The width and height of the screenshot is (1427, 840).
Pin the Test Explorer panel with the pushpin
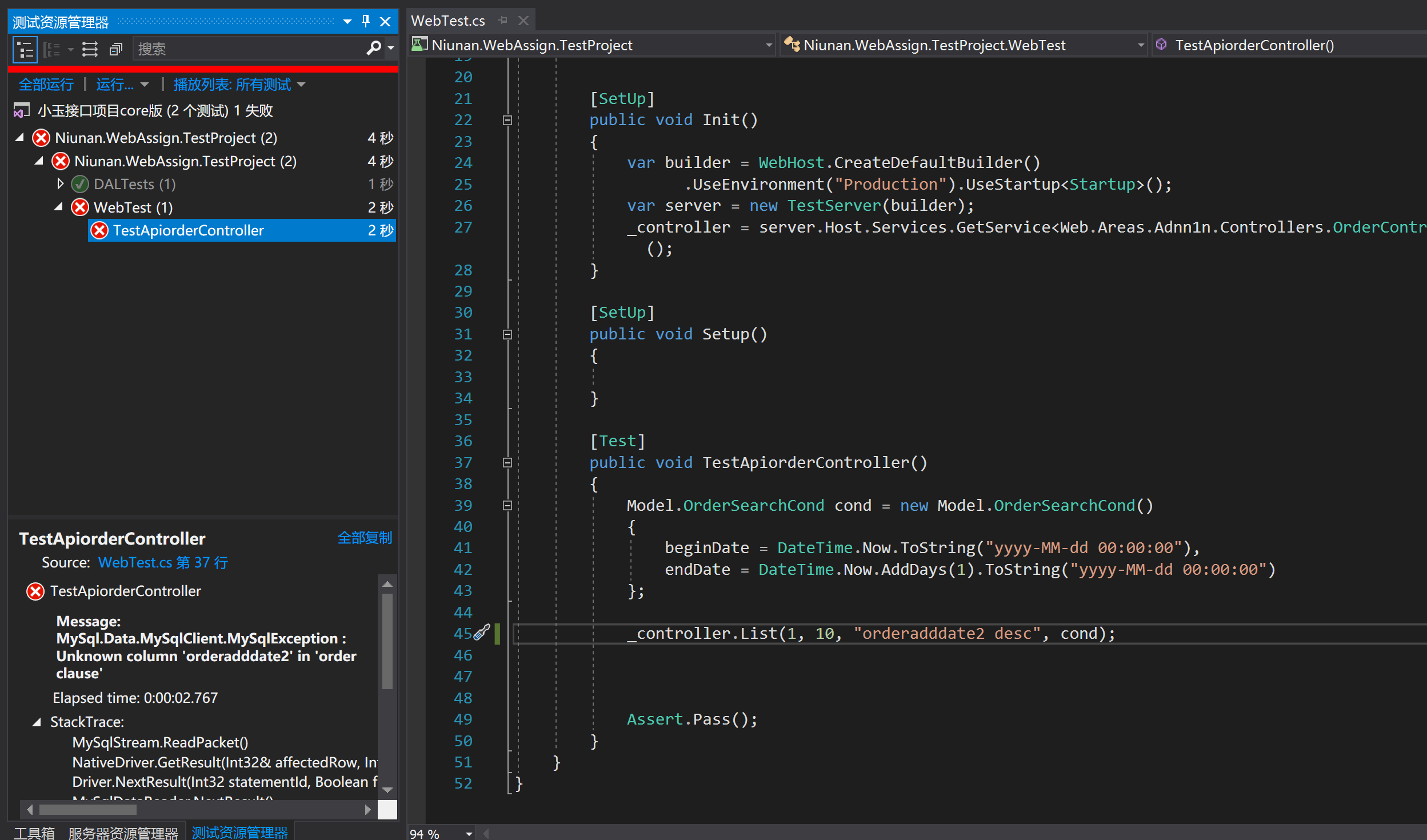pos(366,22)
